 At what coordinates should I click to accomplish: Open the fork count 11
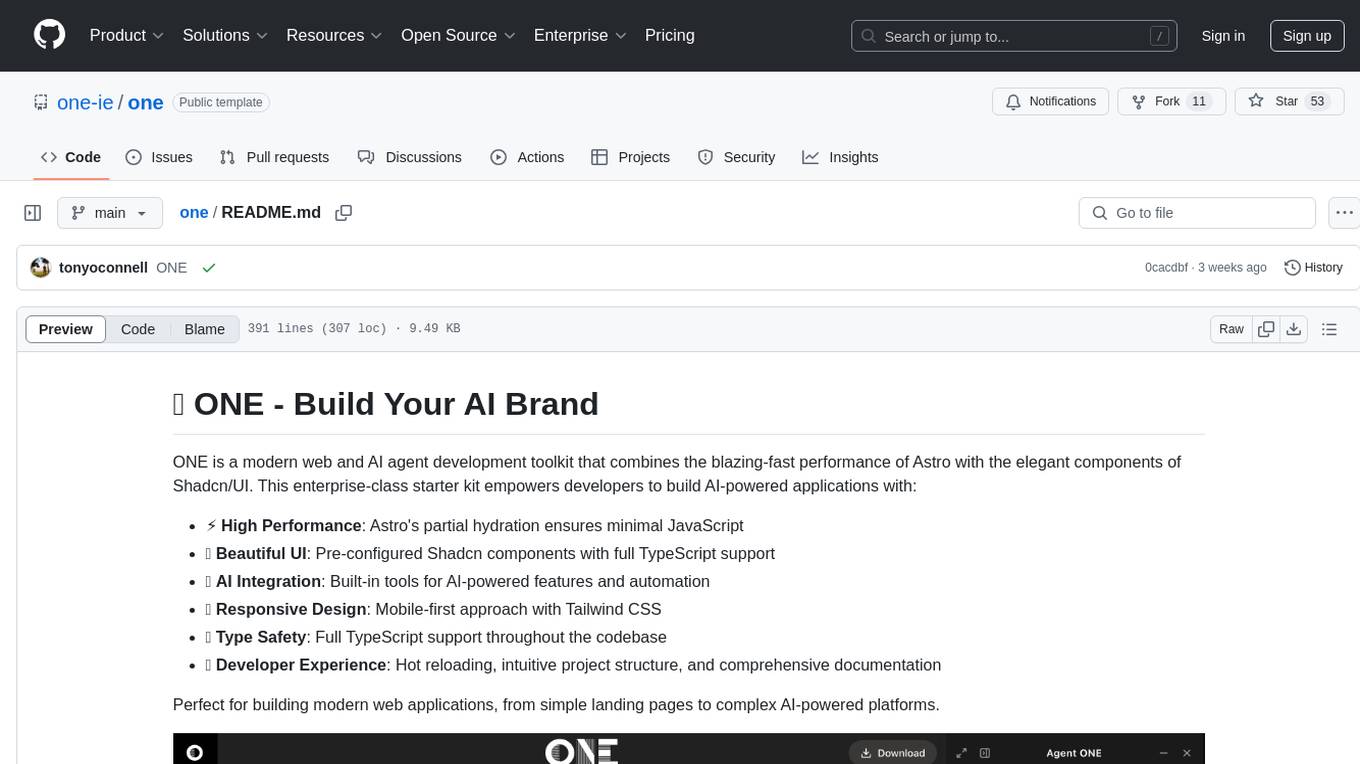pyautogui.click(x=1199, y=102)
